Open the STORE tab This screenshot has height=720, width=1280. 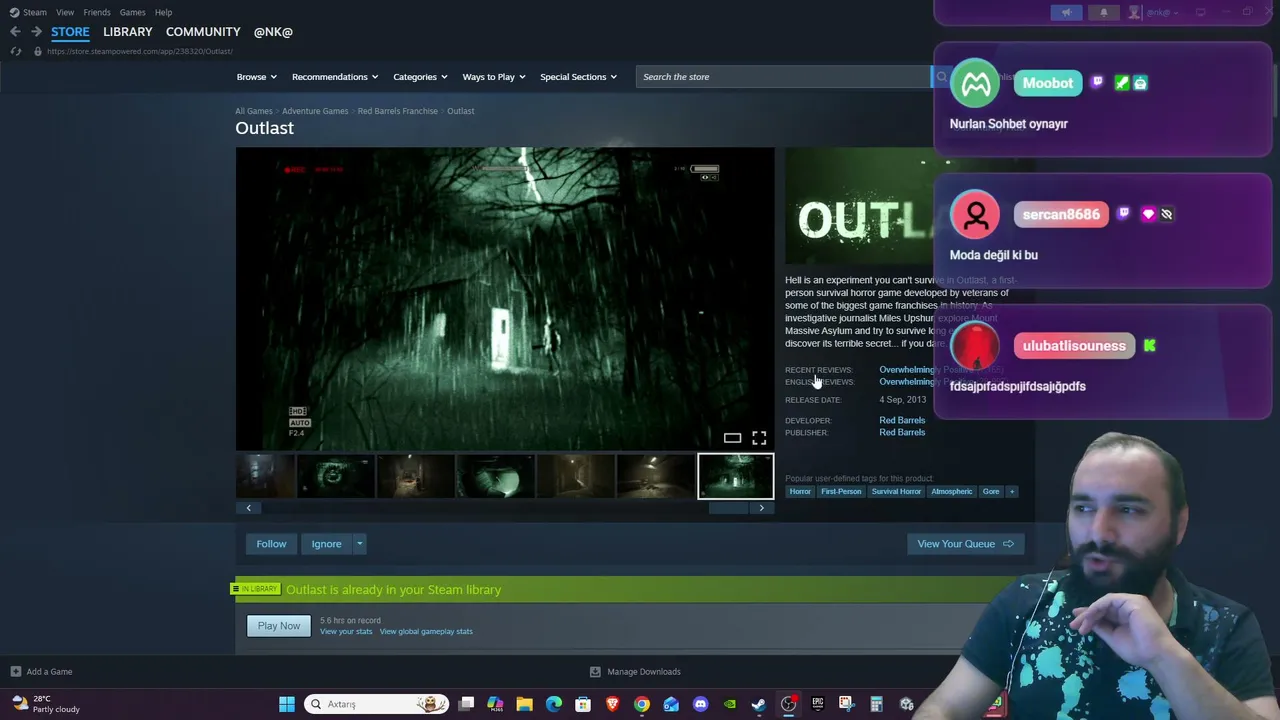coord(70,32)
